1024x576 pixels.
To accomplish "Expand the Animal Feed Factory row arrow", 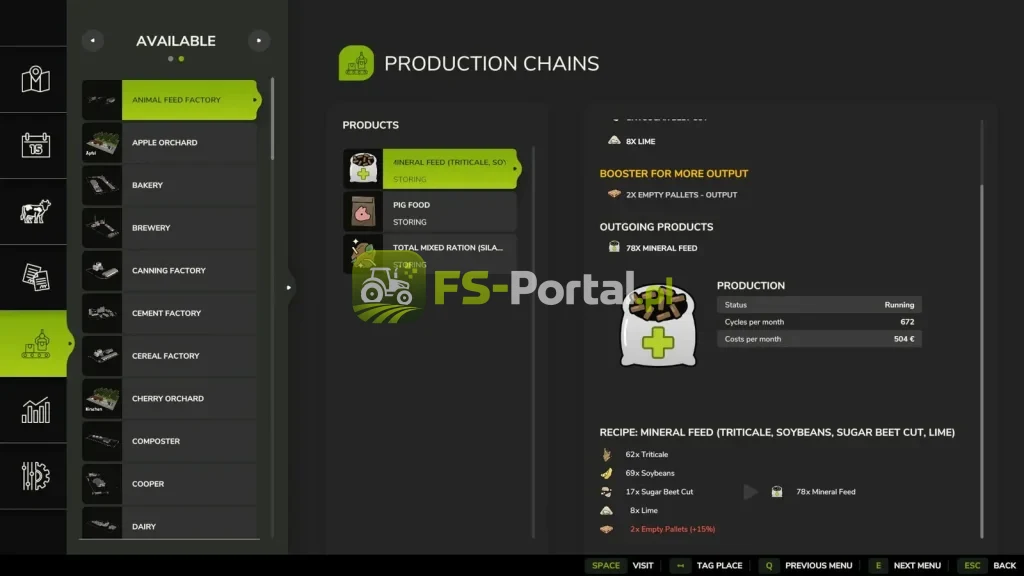I will coord(255,100).
